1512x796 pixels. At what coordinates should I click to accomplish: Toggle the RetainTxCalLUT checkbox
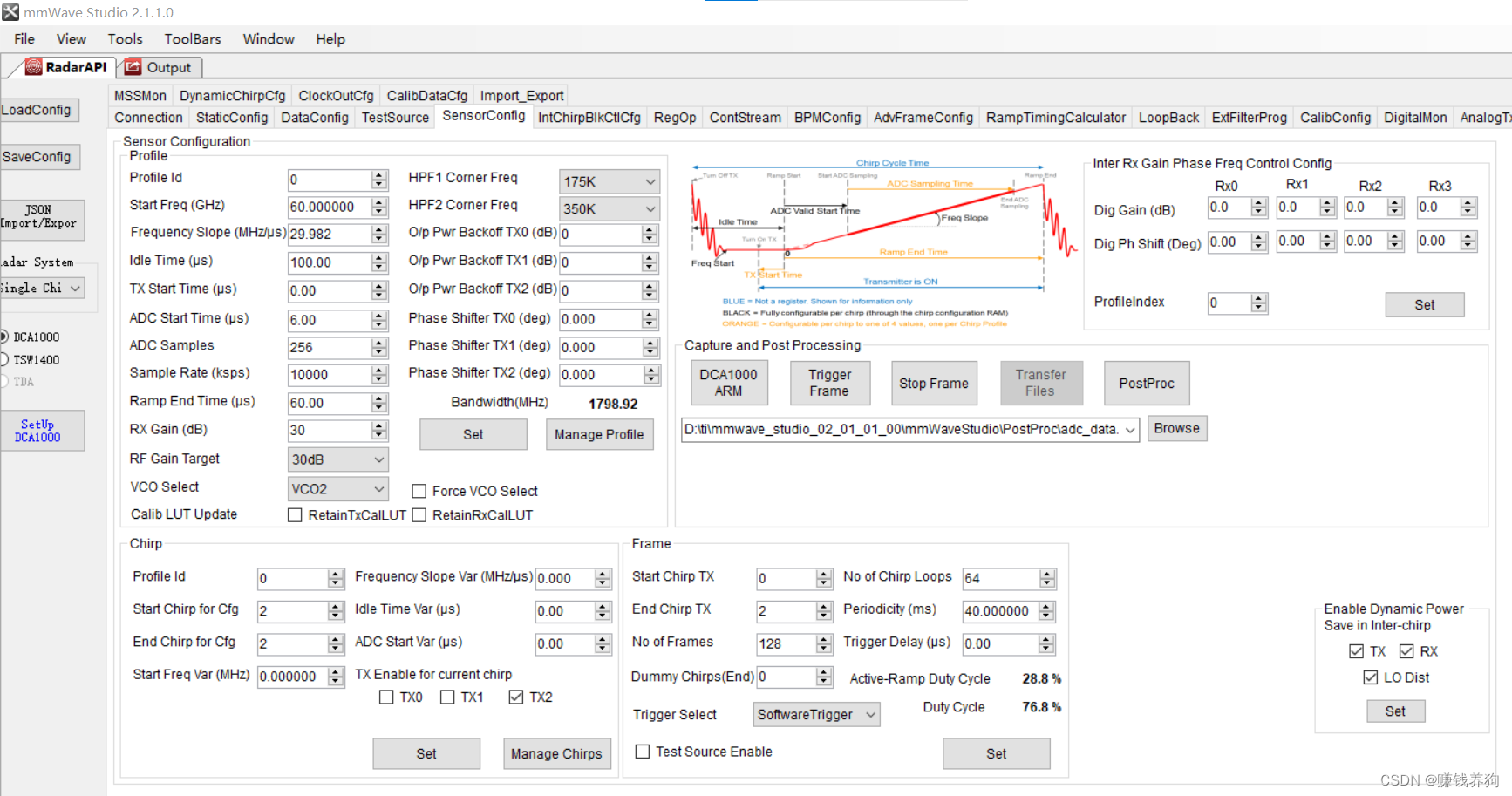click(295, 515)
